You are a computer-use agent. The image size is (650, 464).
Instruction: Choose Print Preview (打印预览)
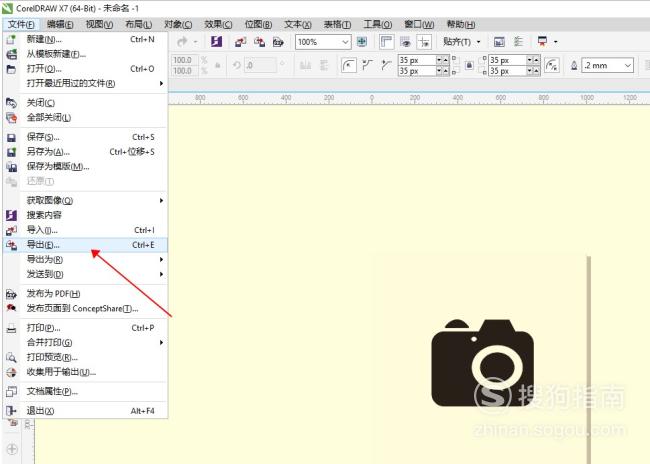click(85, 357)
